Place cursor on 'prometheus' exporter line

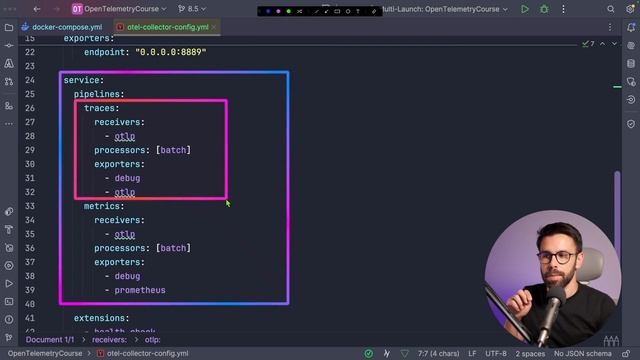pos(140,290)
